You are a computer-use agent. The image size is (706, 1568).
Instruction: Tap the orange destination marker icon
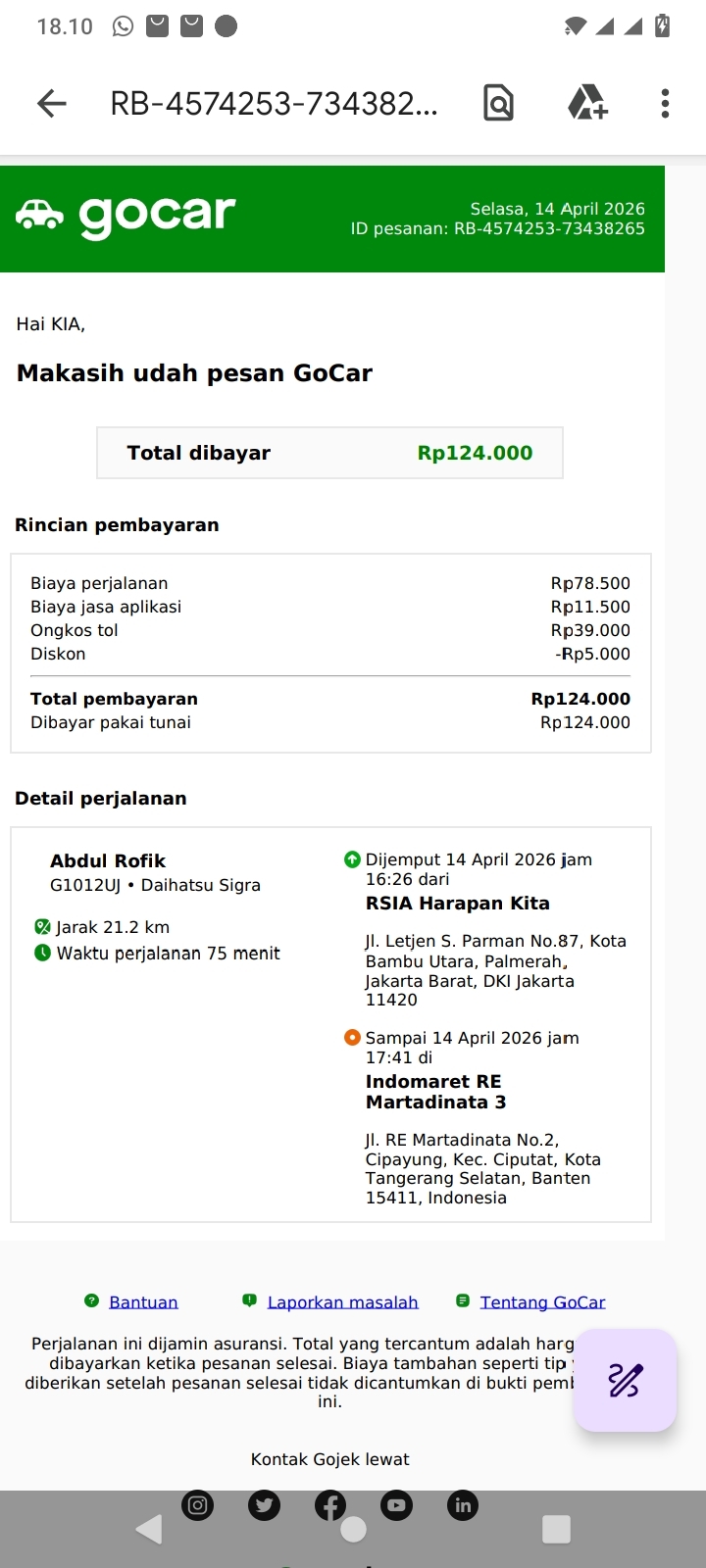tap(352, 1038)
